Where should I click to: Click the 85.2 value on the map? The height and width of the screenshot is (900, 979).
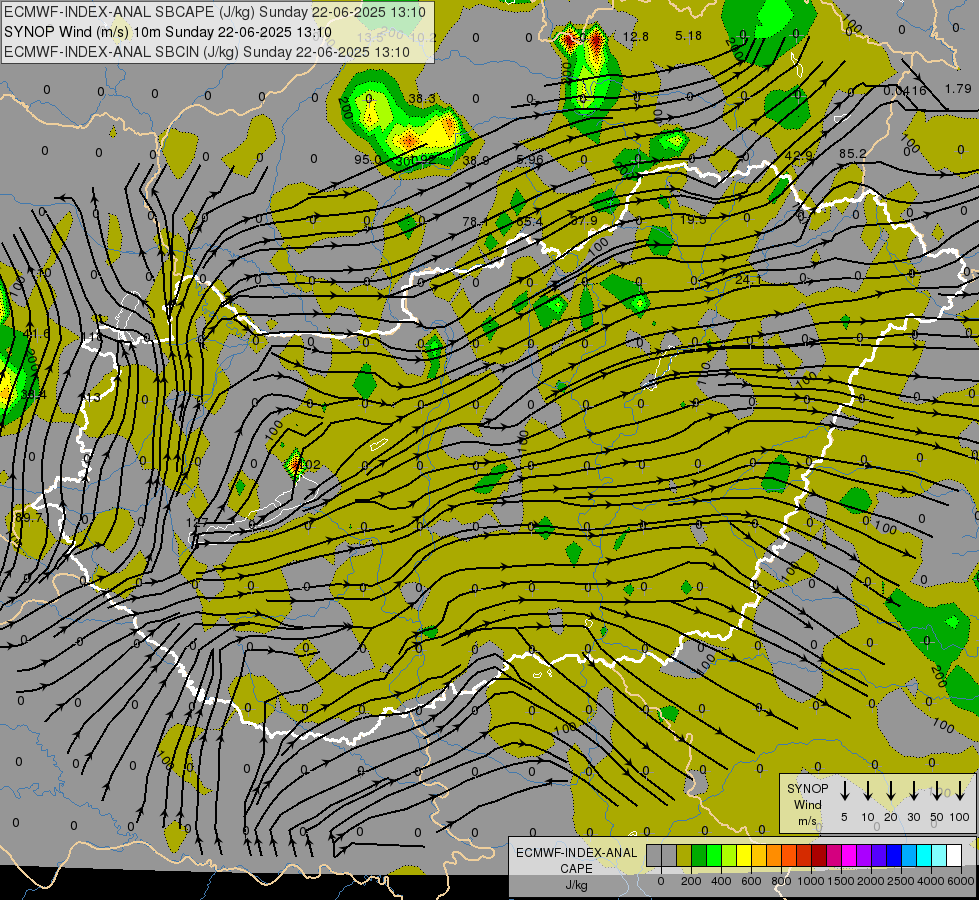click(x=852, y=154)
